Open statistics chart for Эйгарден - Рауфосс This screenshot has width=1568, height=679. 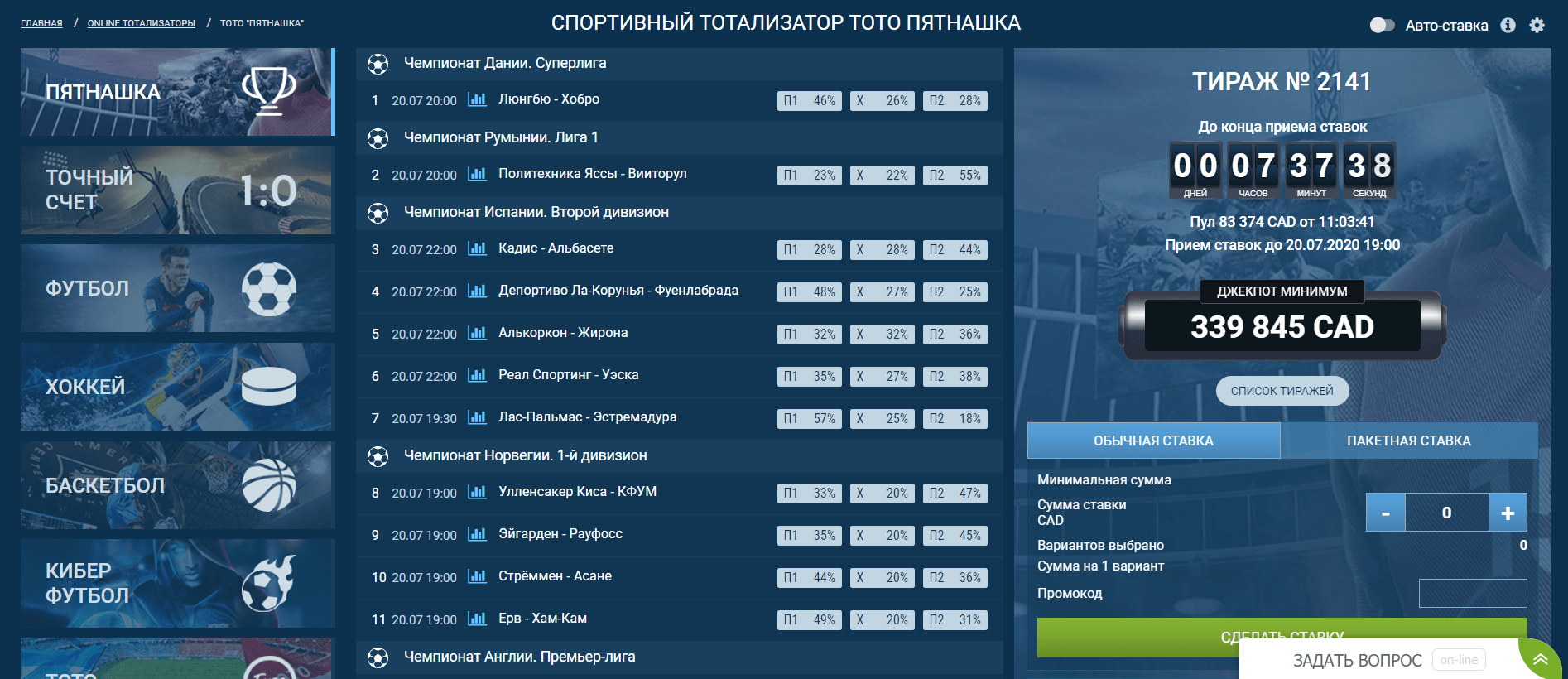(x=477, y=534)
